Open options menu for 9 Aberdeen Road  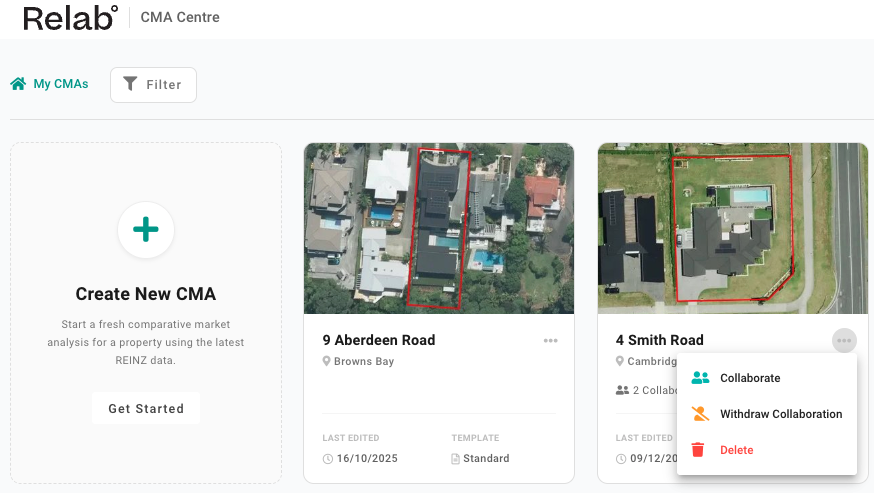click(551, 341)
